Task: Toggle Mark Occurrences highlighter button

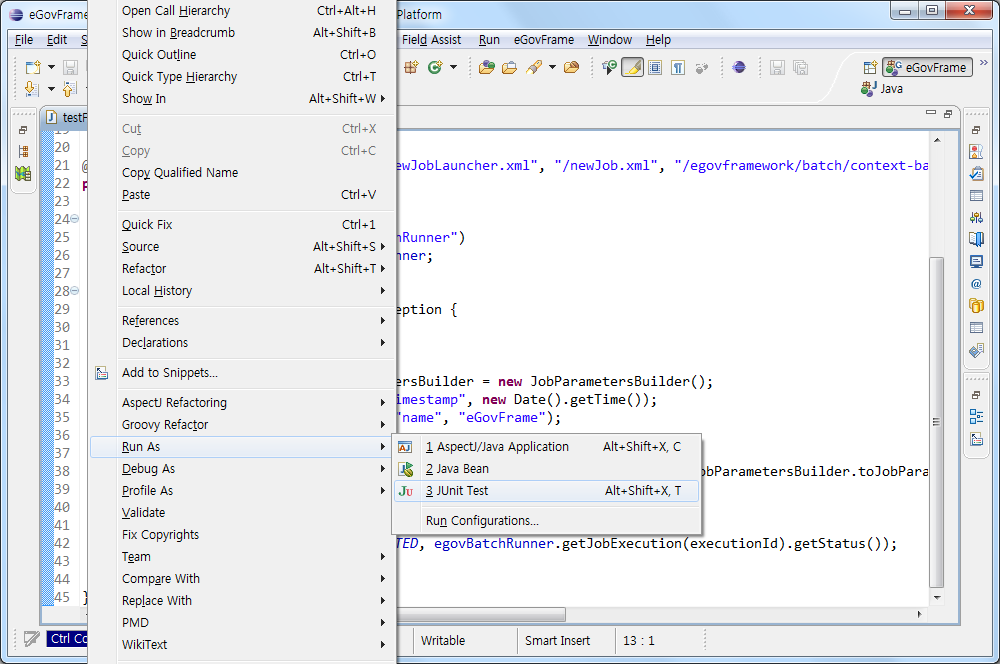Action: [632, 68]
